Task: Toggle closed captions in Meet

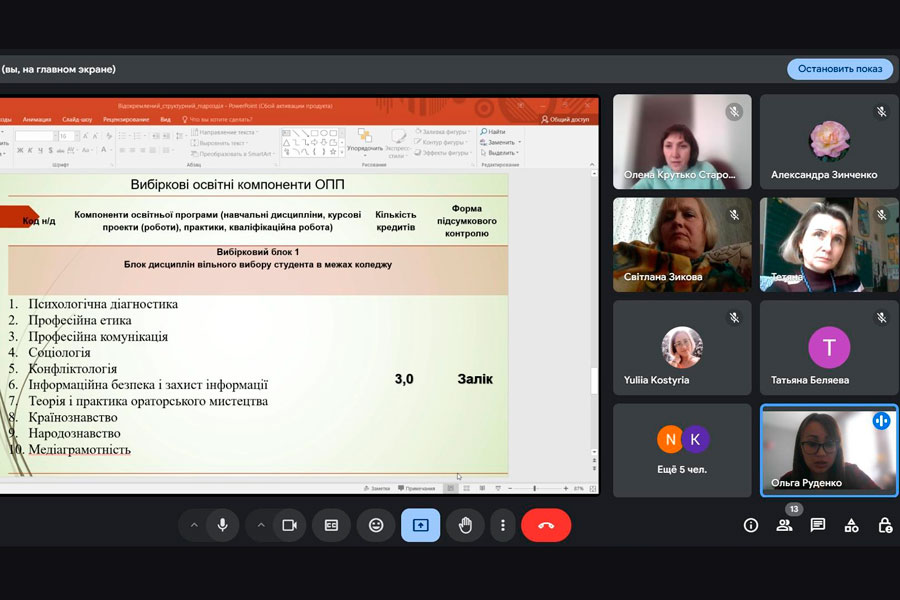Action: point(331,525)
